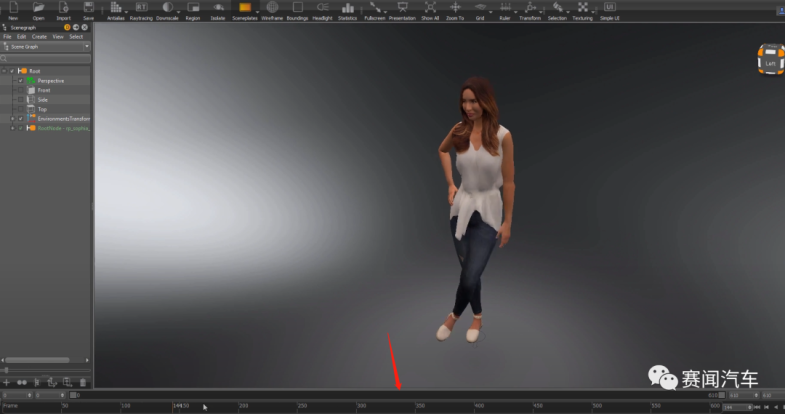This screenshot has height=414, width=785.
Task: Uncheck the Perspective camera checkbox
Action: click(20, 80)
